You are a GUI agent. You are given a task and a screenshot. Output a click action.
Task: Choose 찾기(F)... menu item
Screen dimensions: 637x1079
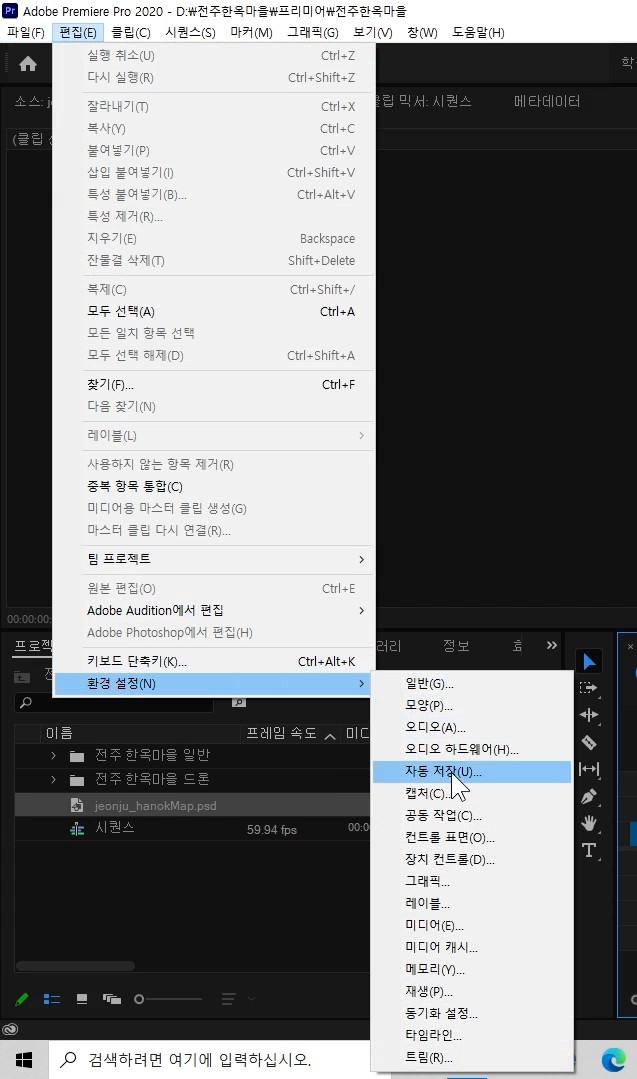[214, 385]
